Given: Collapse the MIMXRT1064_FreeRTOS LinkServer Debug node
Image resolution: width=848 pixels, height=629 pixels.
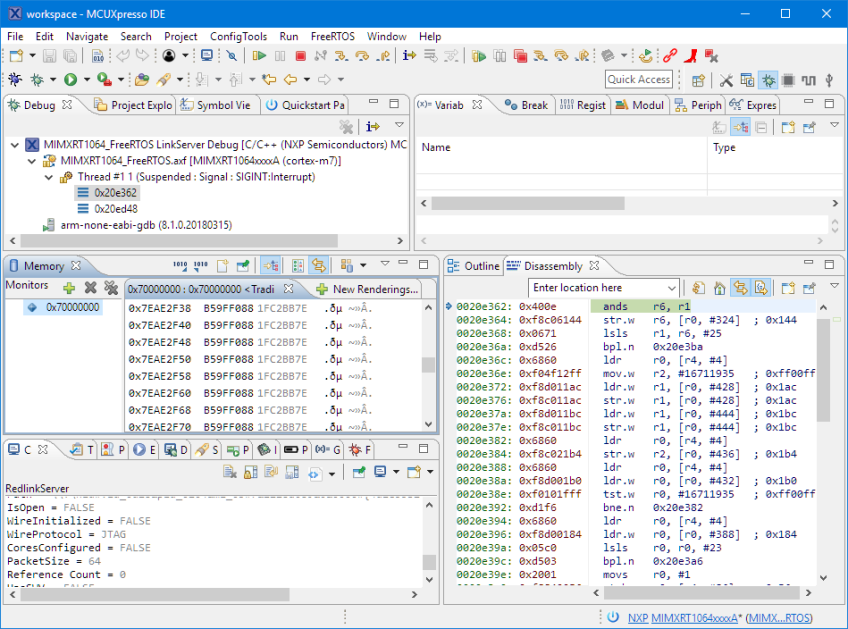Looking at the screenshot, I should pos(15,145).
